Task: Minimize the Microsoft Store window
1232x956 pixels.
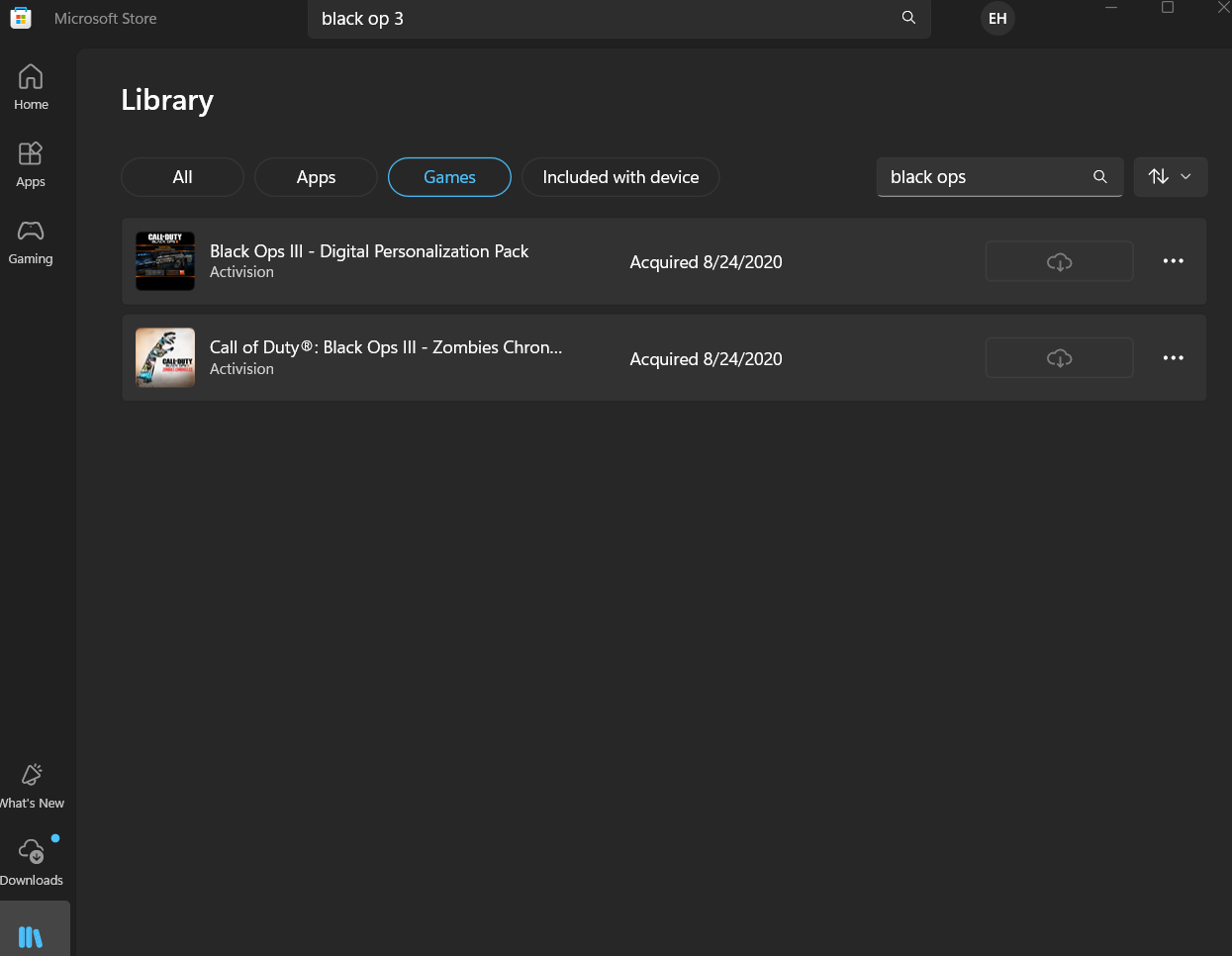Action: (1111, 8)
